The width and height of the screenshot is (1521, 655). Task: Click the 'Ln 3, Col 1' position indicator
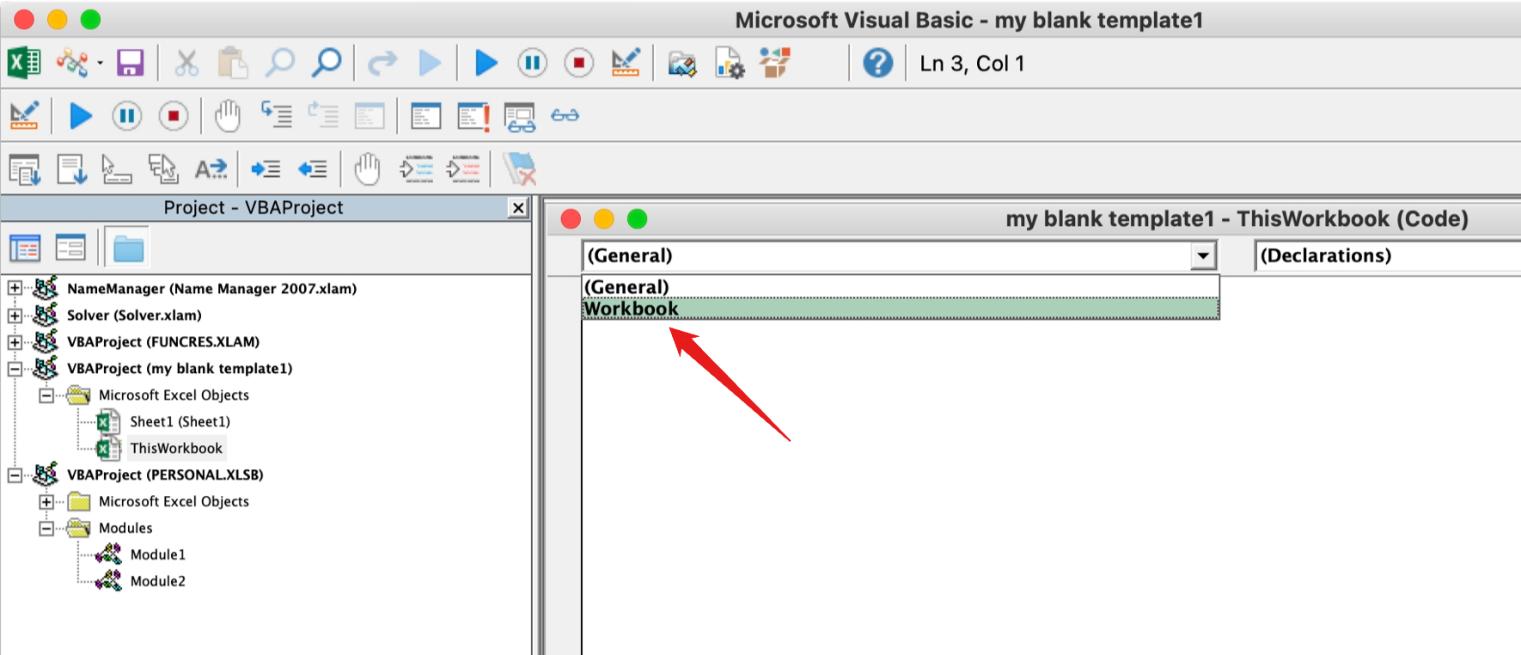pos(972,64)
